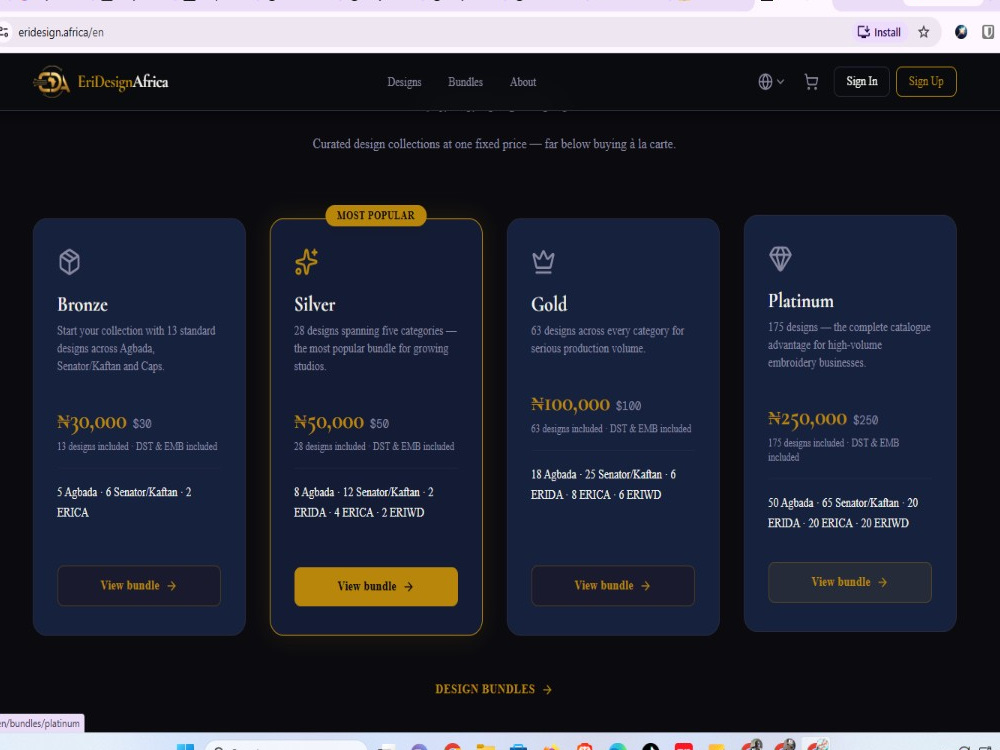Open the shield extension icon in toolbar
The height and width of the screenshot is (750, 1000).
pyautogui.click(x=988, y=32)
